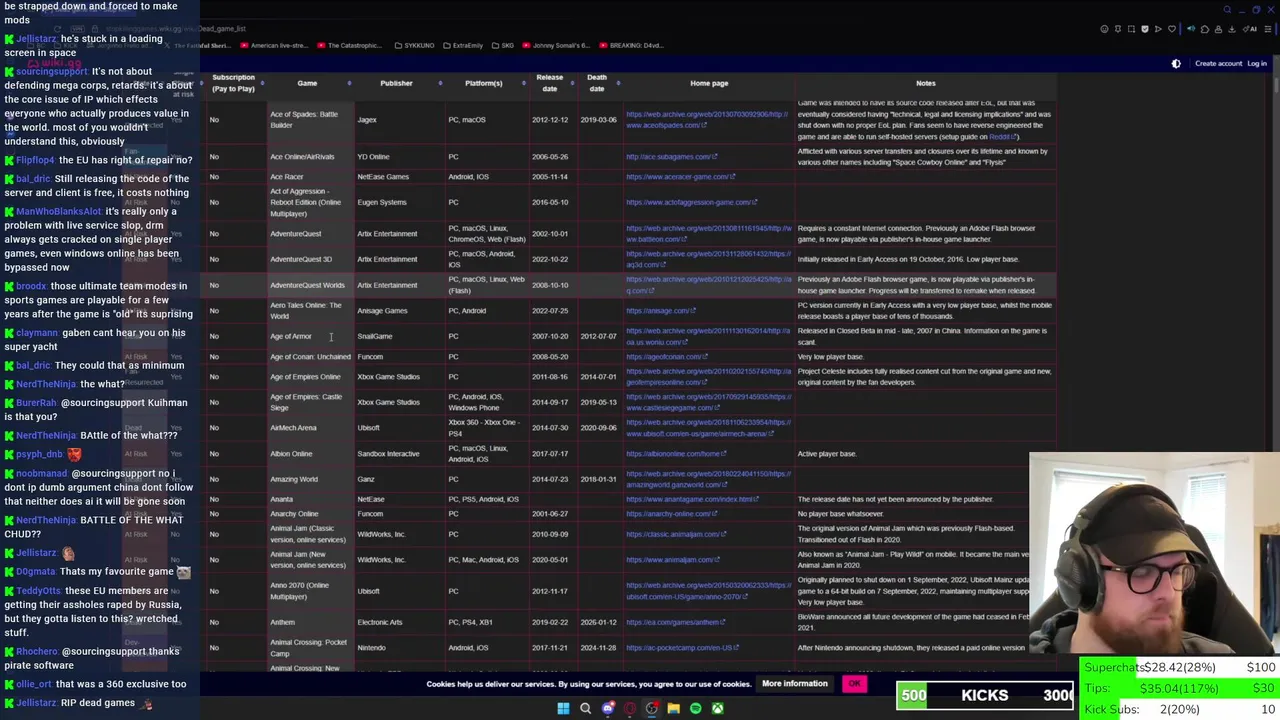Accept cookies with OK button
The image size is (1280, 720).
(854, 684)
